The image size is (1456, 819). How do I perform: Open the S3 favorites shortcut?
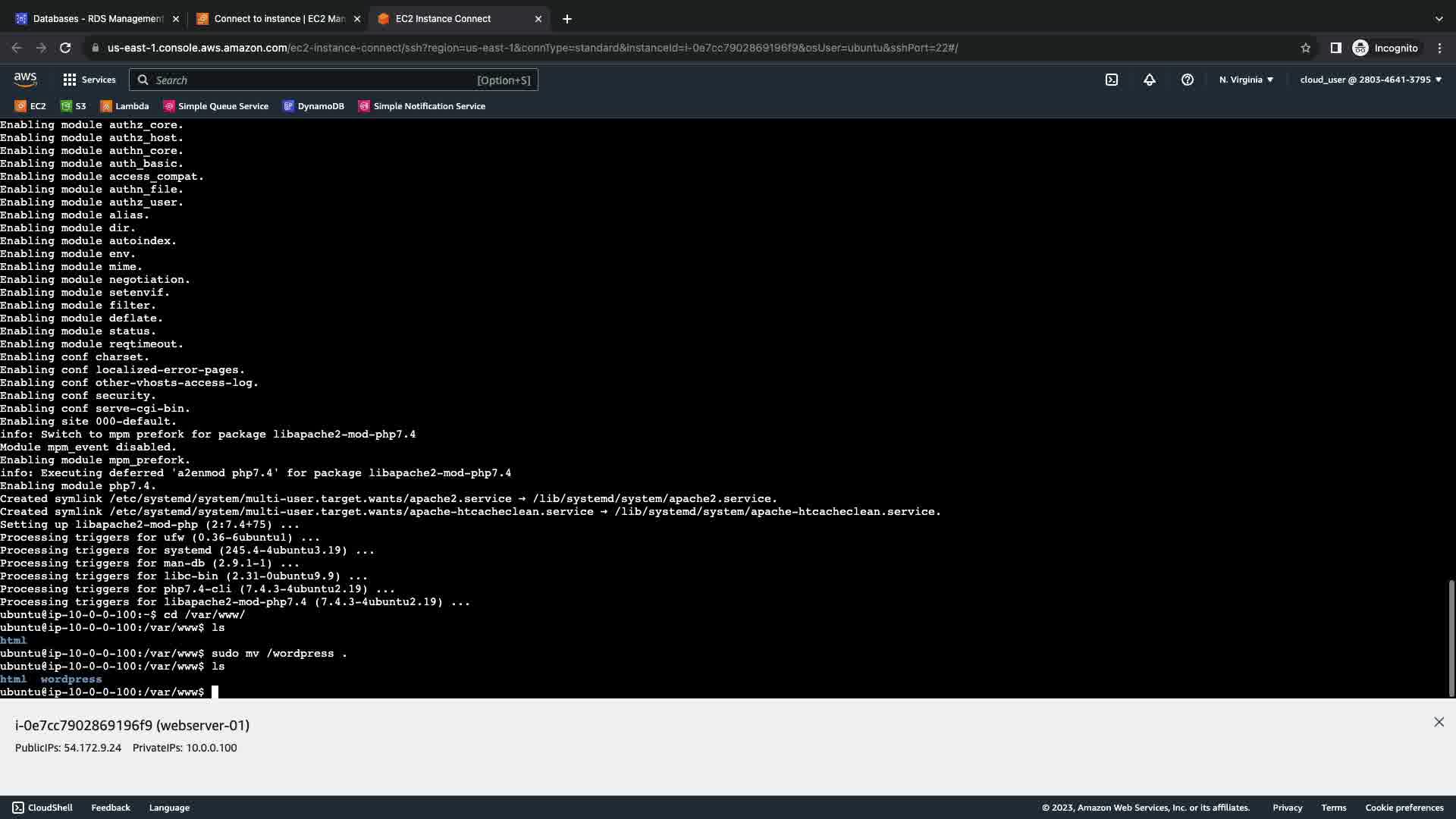(74, 106)
